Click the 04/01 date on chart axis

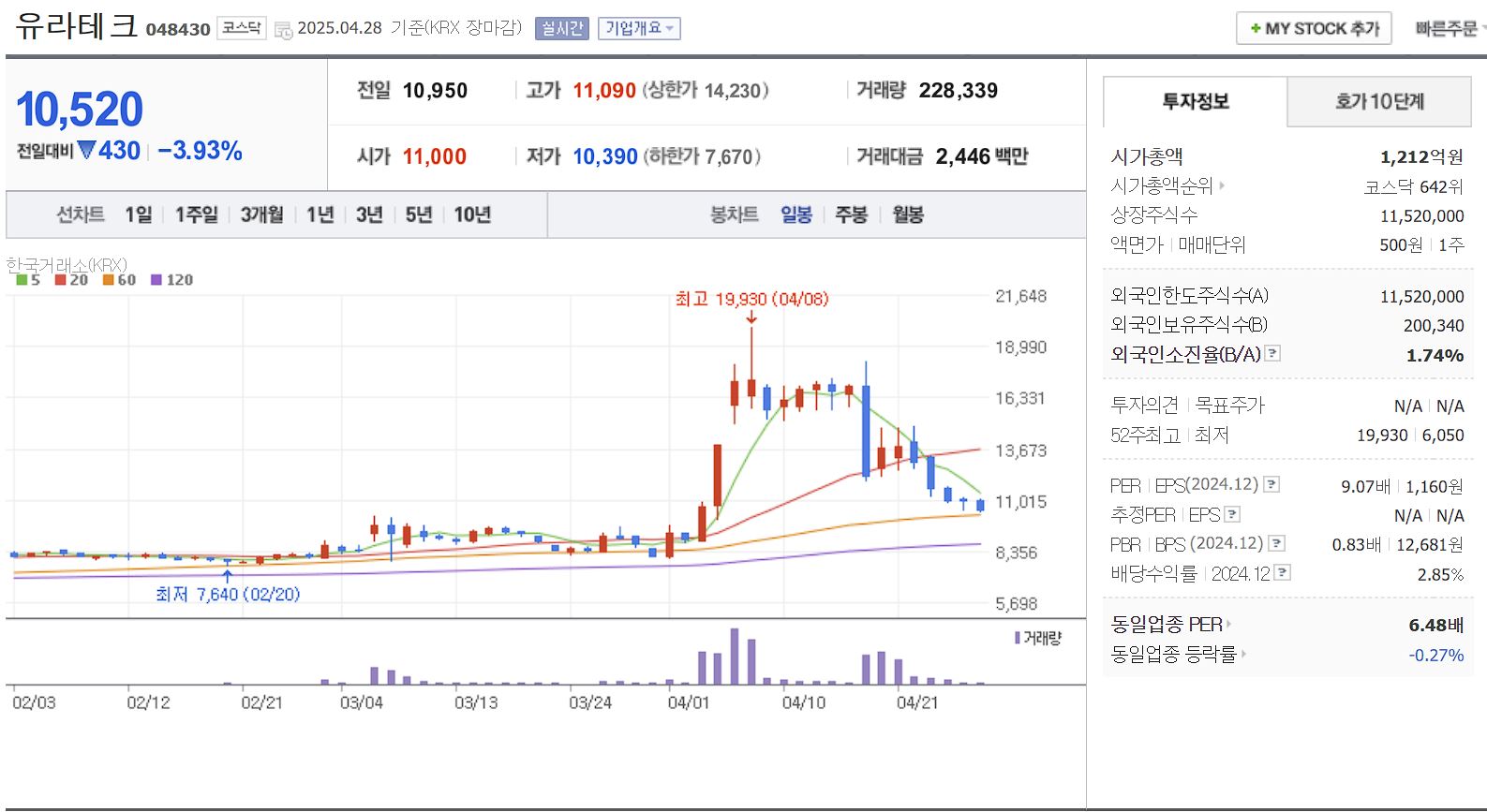pos(689,702)
